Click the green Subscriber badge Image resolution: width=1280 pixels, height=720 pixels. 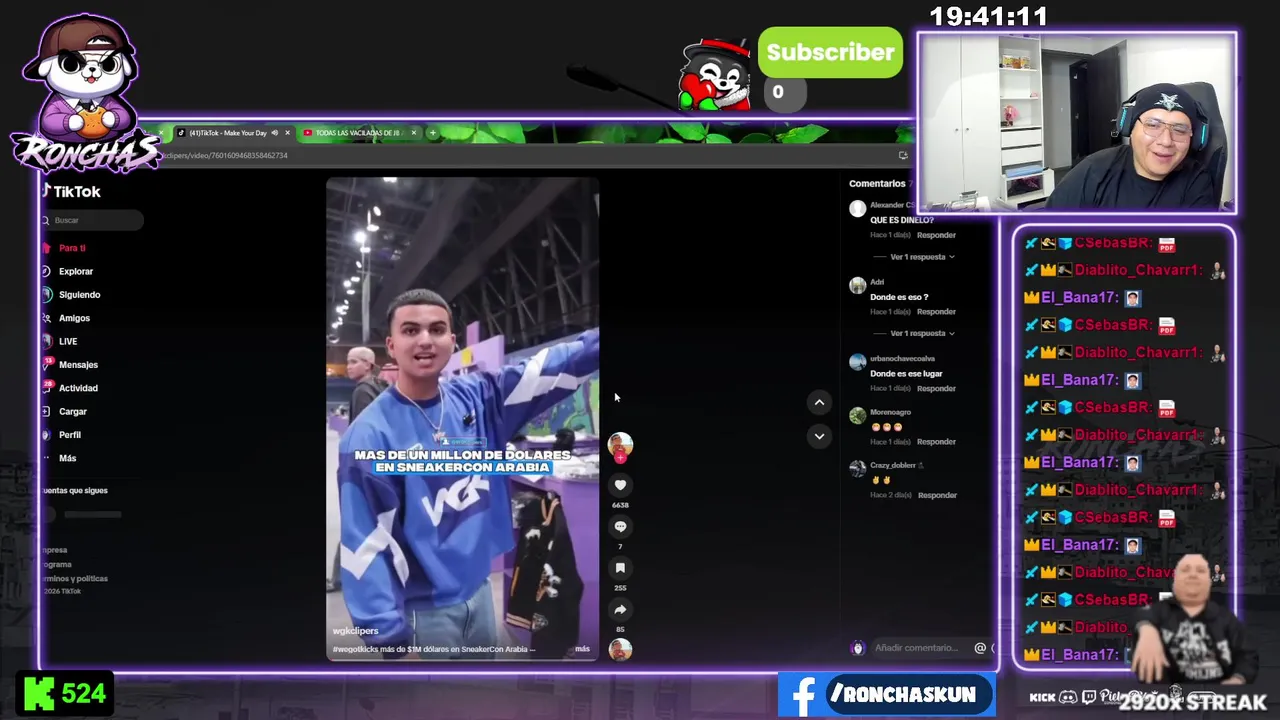click(x=830, y=53)
